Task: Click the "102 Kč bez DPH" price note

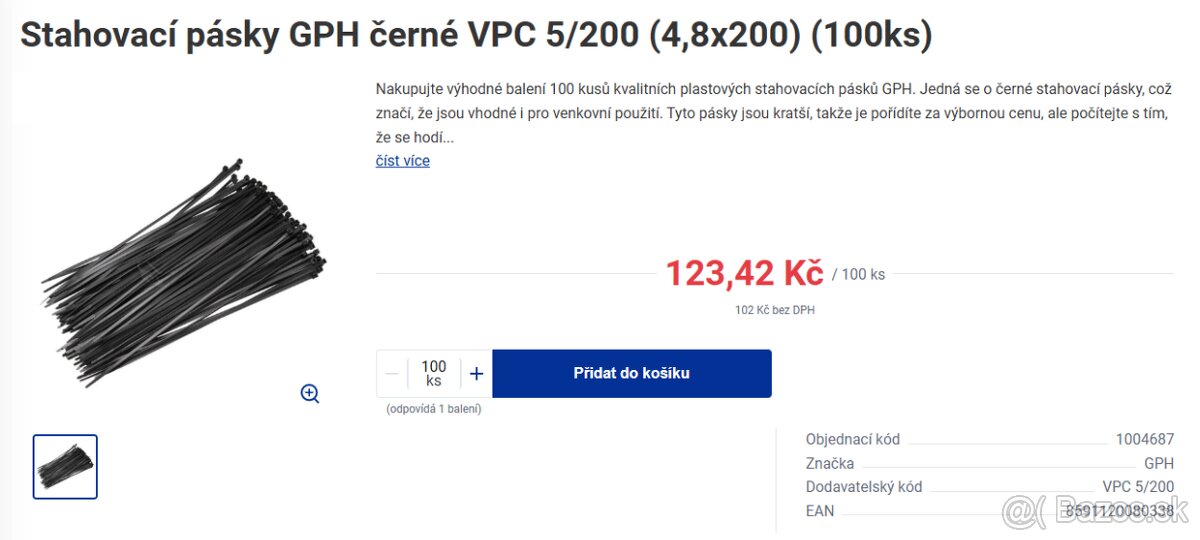Action: point(774,310)
